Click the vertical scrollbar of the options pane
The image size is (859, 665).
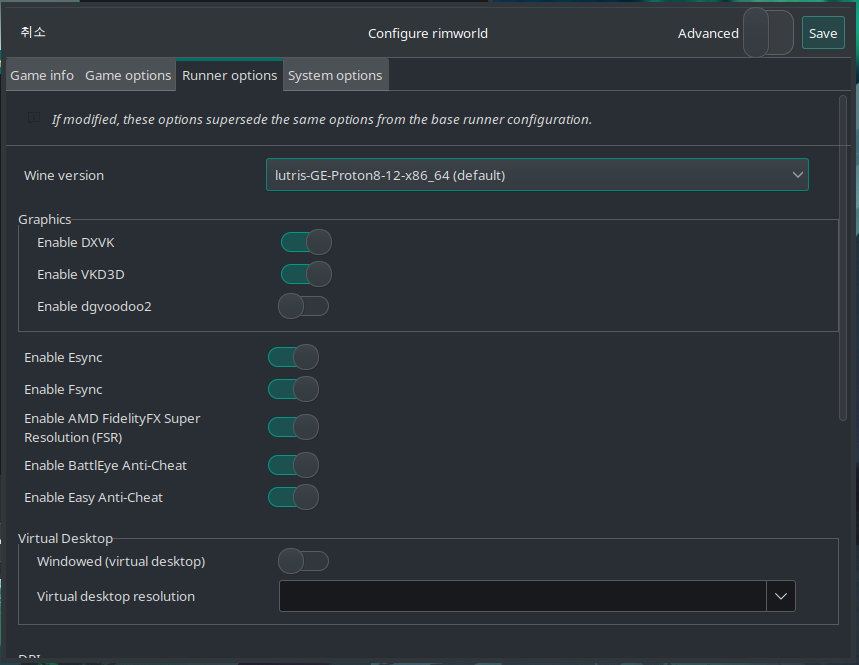click(x=843, y=257)
